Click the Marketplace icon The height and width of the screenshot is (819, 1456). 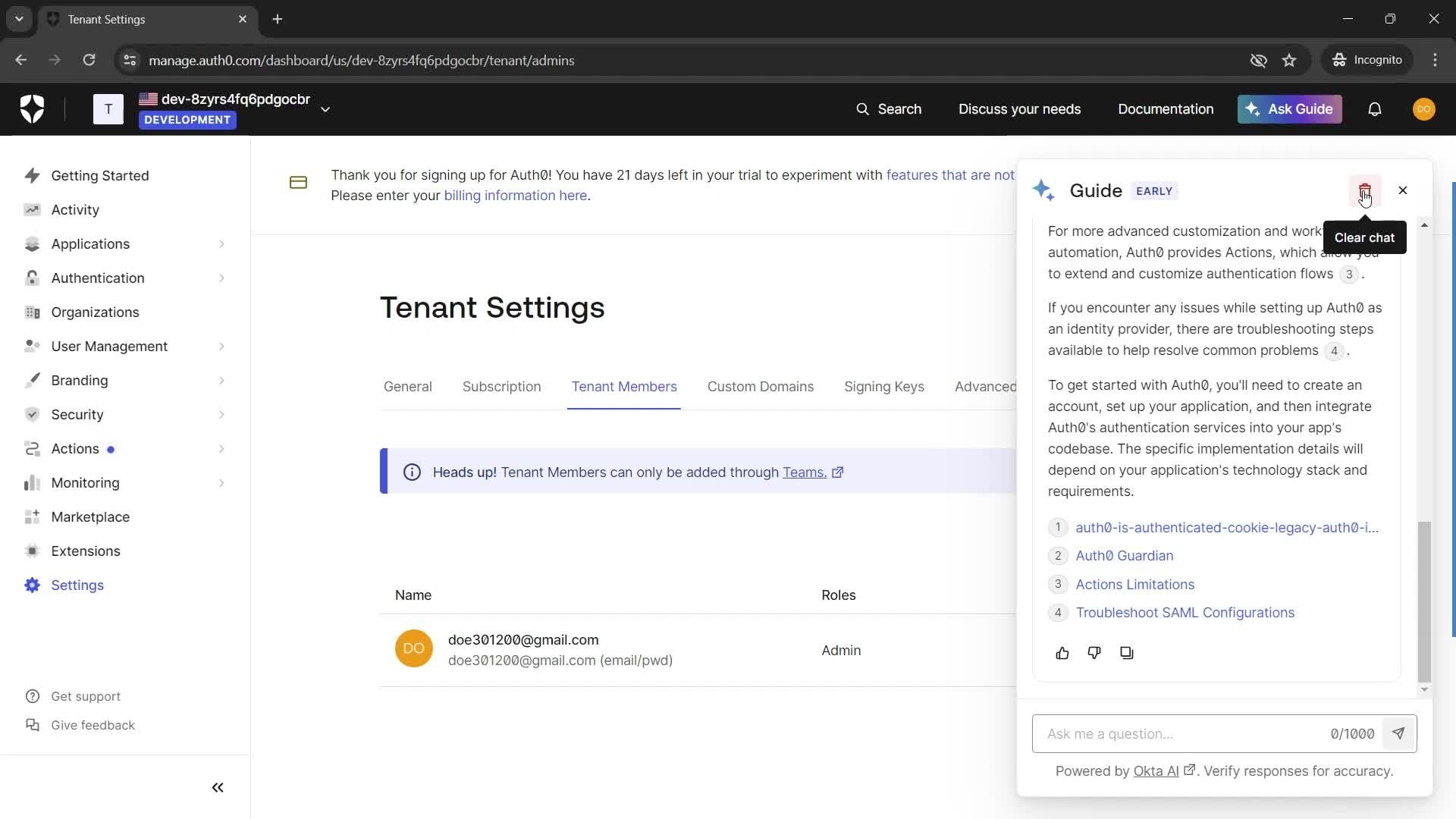(x=32, y=517)
